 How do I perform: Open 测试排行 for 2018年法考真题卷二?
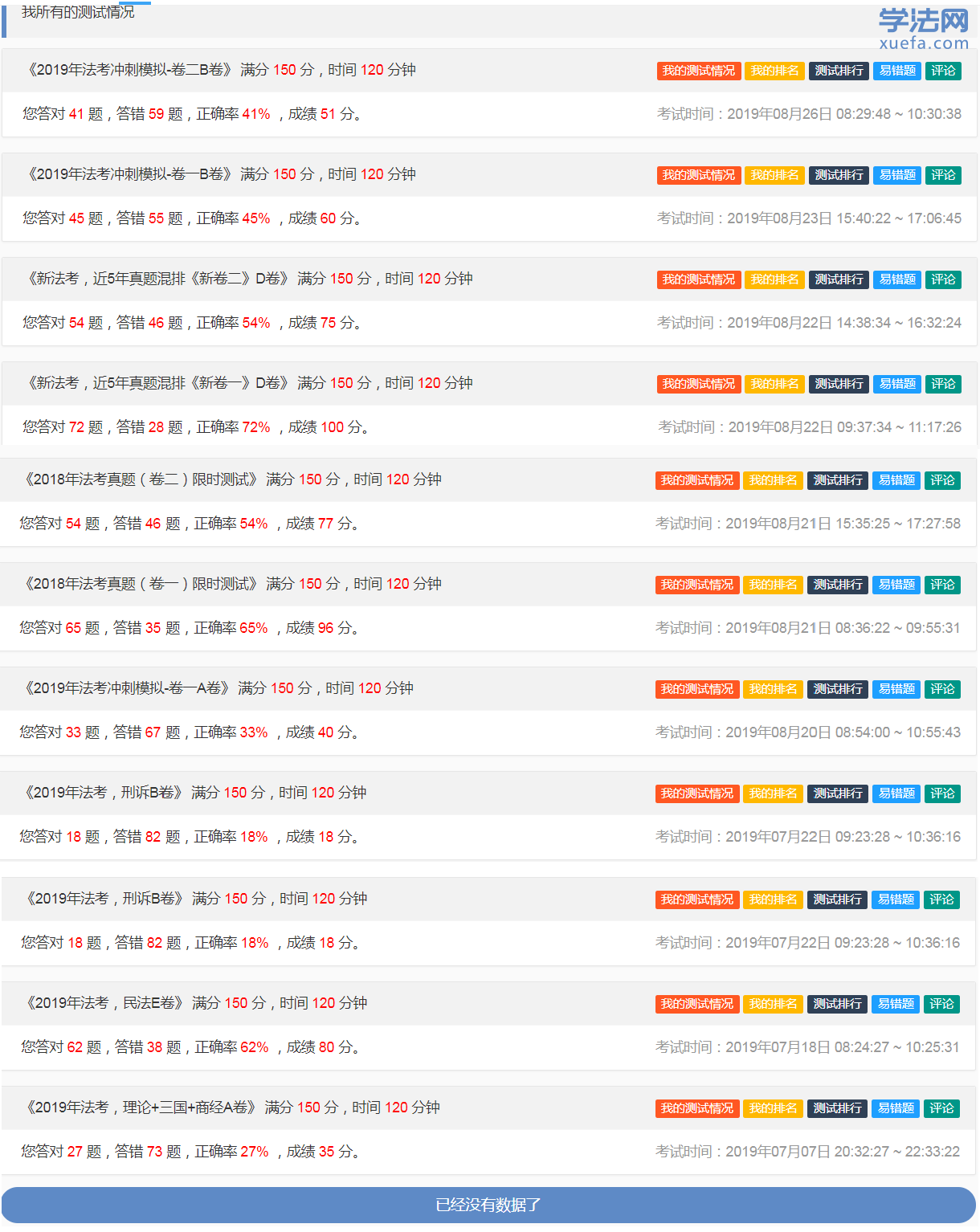click(x=838, y=480)
